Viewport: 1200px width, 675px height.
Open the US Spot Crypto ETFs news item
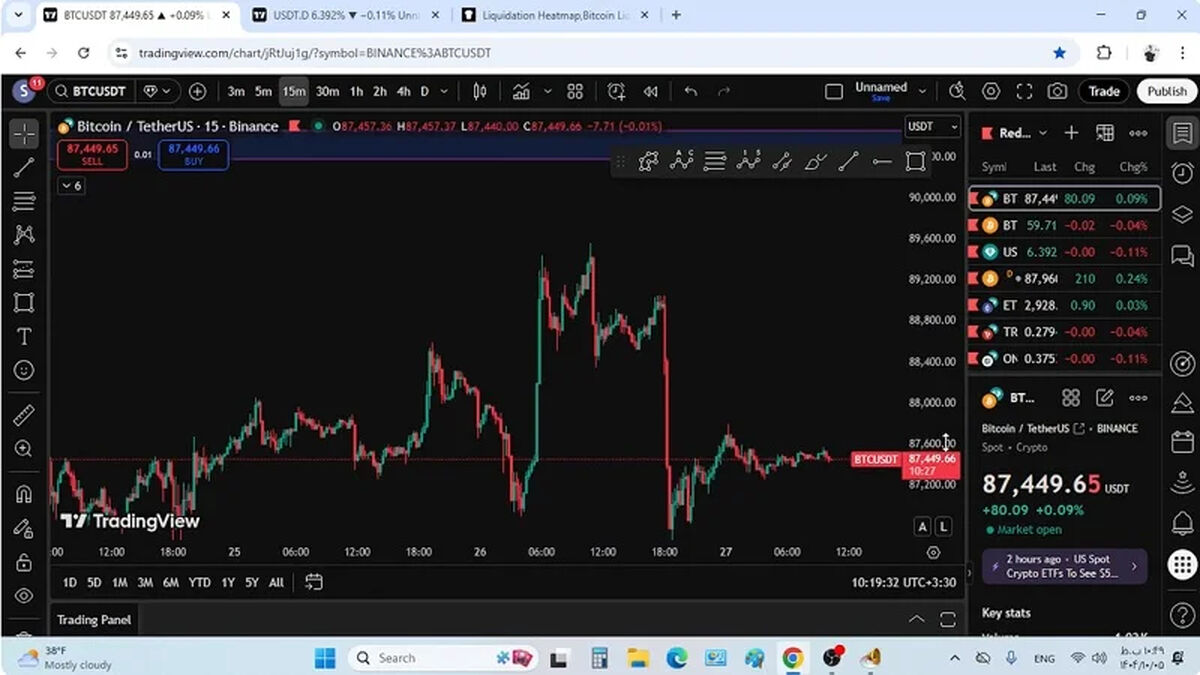1065,566
